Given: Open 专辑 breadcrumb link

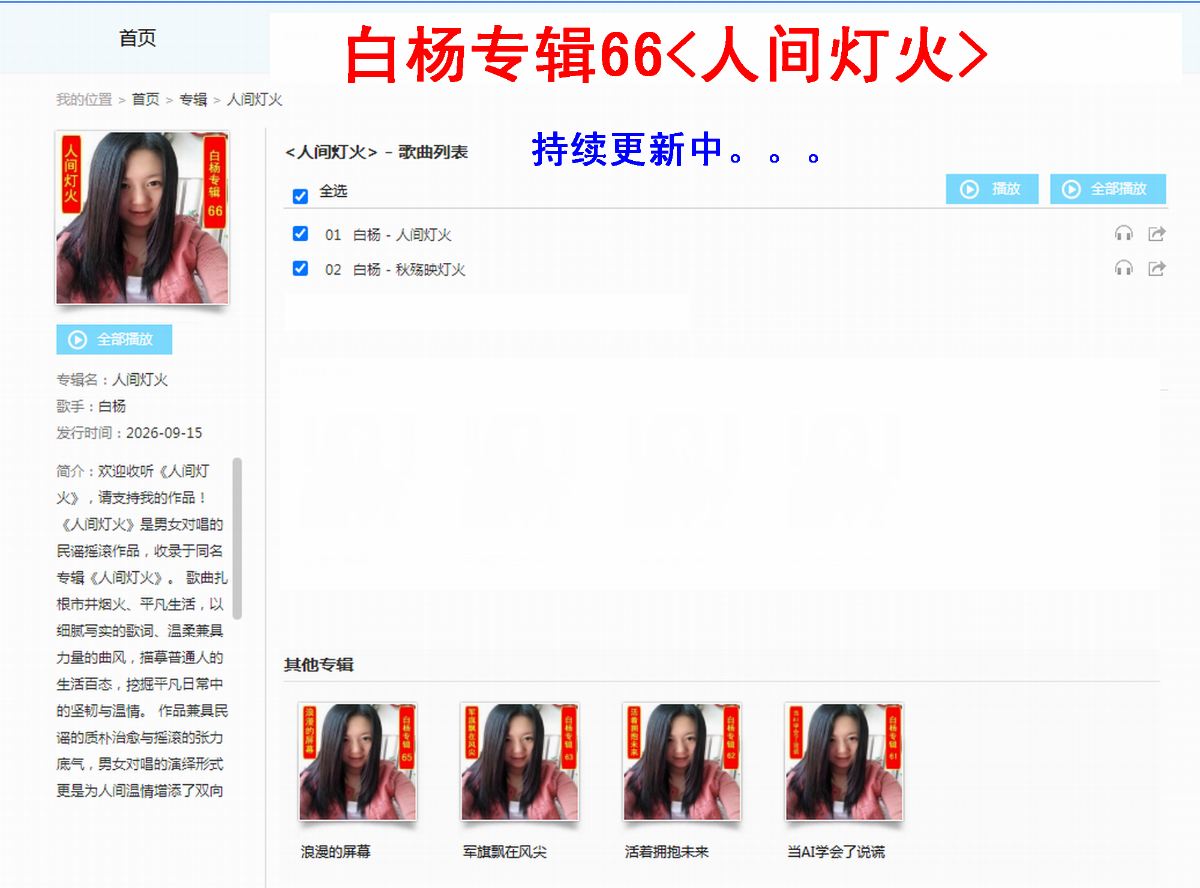Looking at the screenshot, I should (193, 99).
